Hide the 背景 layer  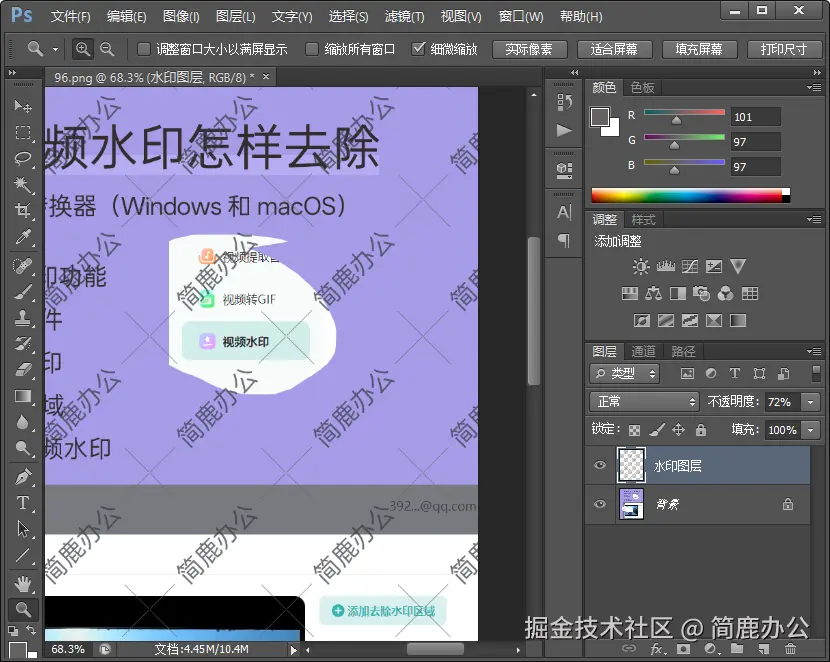pos(600,505)
